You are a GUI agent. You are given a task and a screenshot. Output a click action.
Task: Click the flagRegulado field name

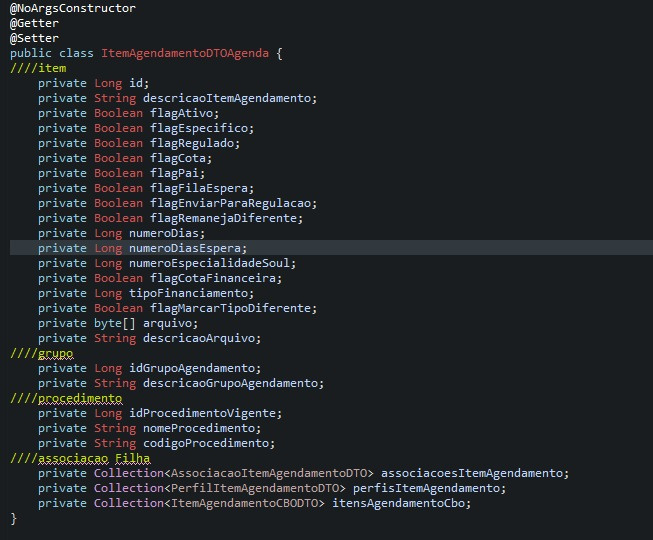coord(192,143)
